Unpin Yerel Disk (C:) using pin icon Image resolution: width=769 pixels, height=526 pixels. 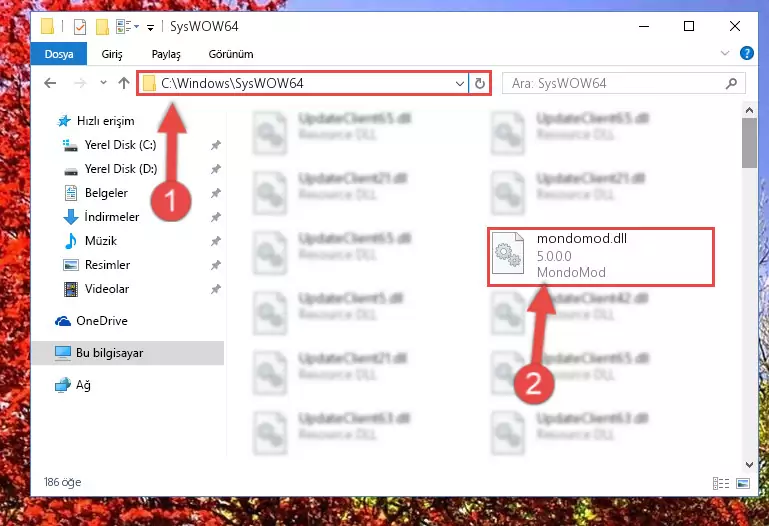[215, 145]
